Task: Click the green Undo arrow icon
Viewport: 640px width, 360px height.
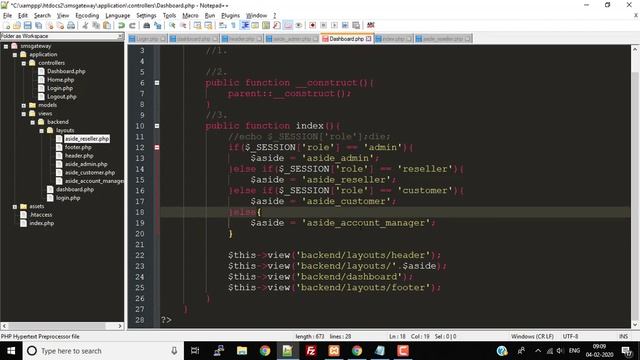Action: 121,25
